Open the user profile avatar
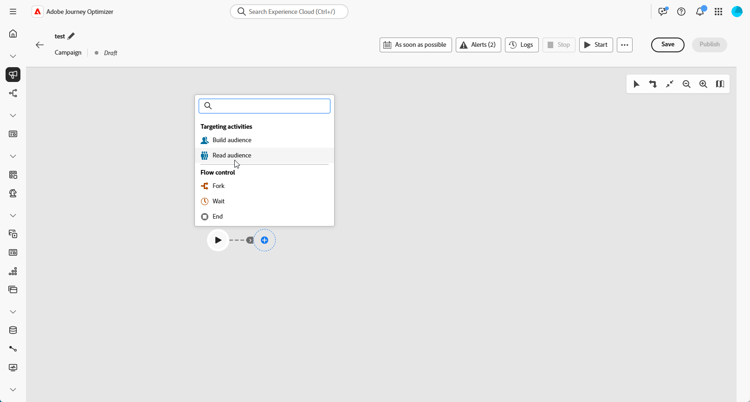This screenshot has width=750, height=402. tap(737, 11)
